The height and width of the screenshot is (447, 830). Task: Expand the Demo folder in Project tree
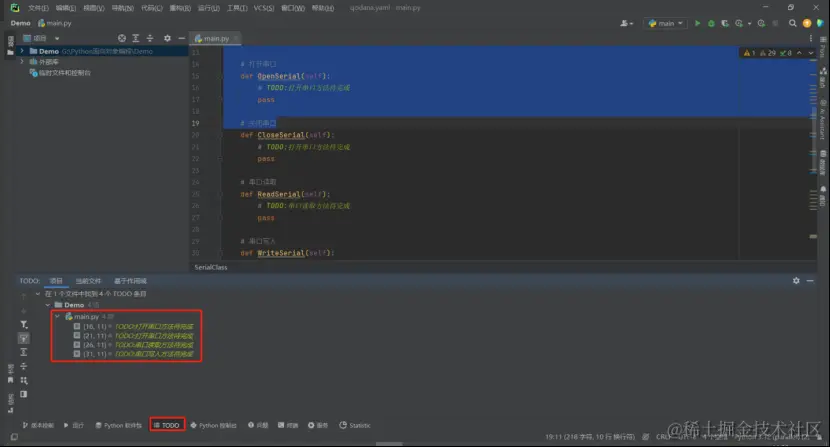point(22,51)
